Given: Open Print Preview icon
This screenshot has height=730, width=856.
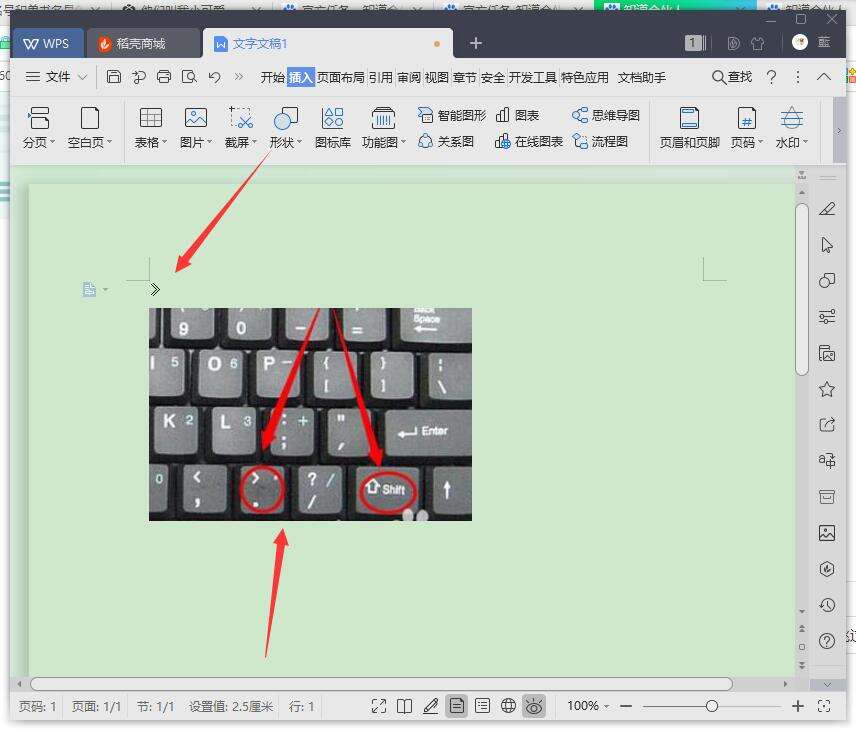Looking at the screenshot, I should (x=189, y=76).
